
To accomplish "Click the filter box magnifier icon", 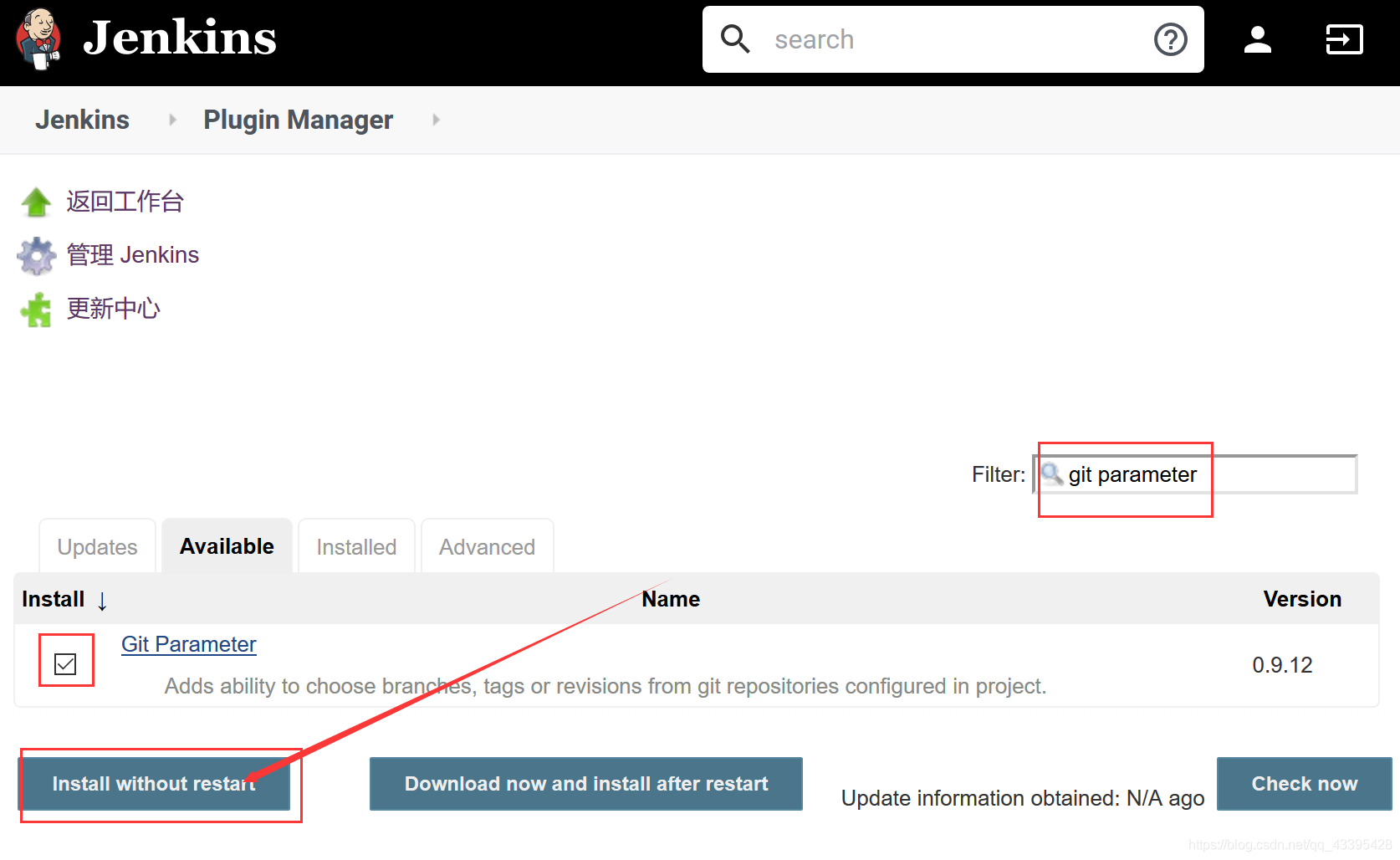I will click(x=1051, y=474).
